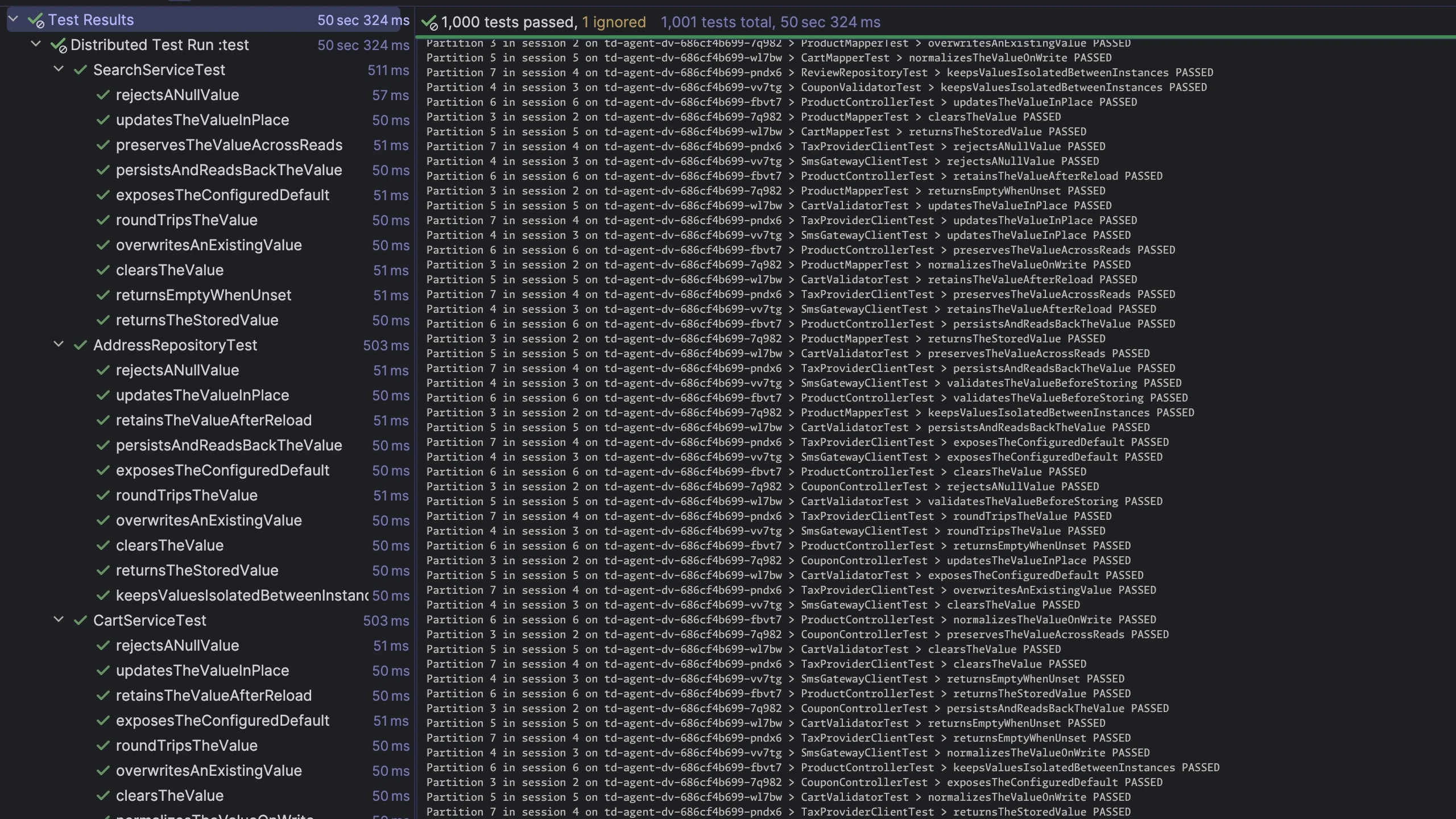The height and width of the screenshot is (819, 1456).
Task: Click the Test Results passed-with-ignored status icon
Action: [36, 20]
